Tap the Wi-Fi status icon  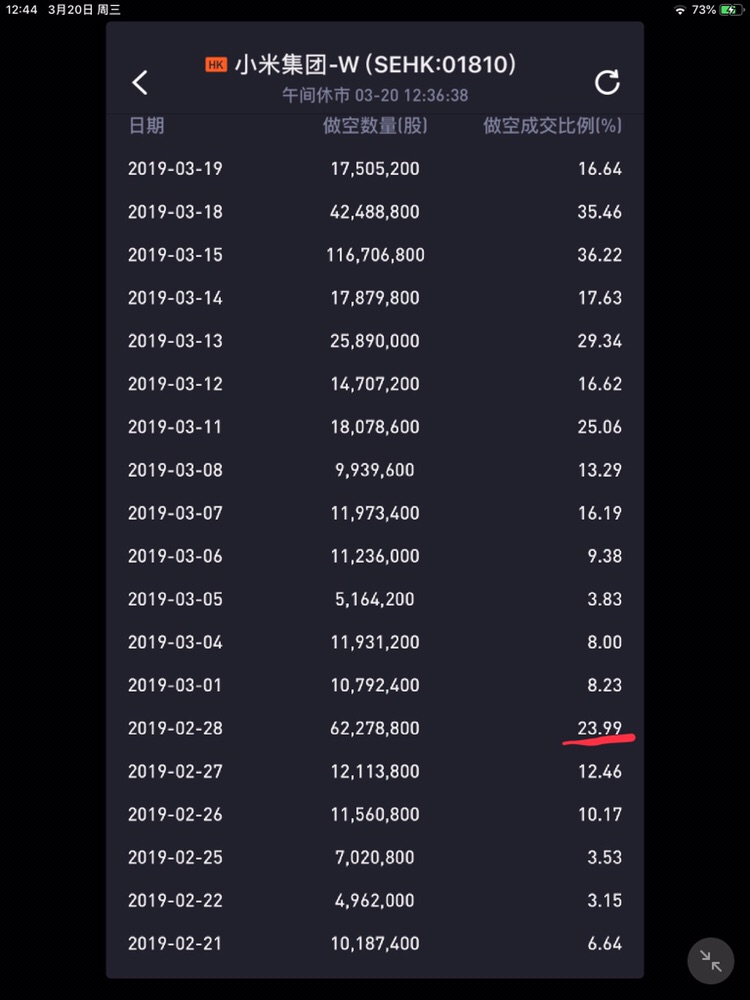coord(680,9)
